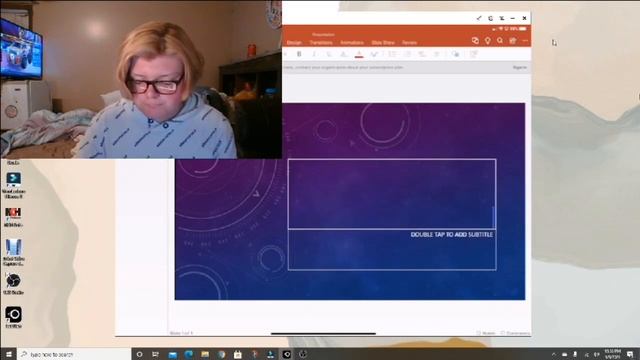
Task: Open the blue screen capture desktop shortcut
Action: point(13,252)
